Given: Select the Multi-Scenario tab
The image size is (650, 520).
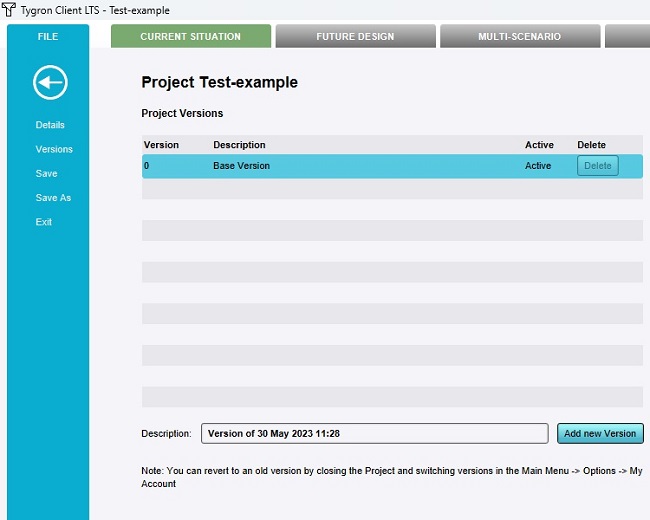Looking at the screenshot, I should (519, 37).
